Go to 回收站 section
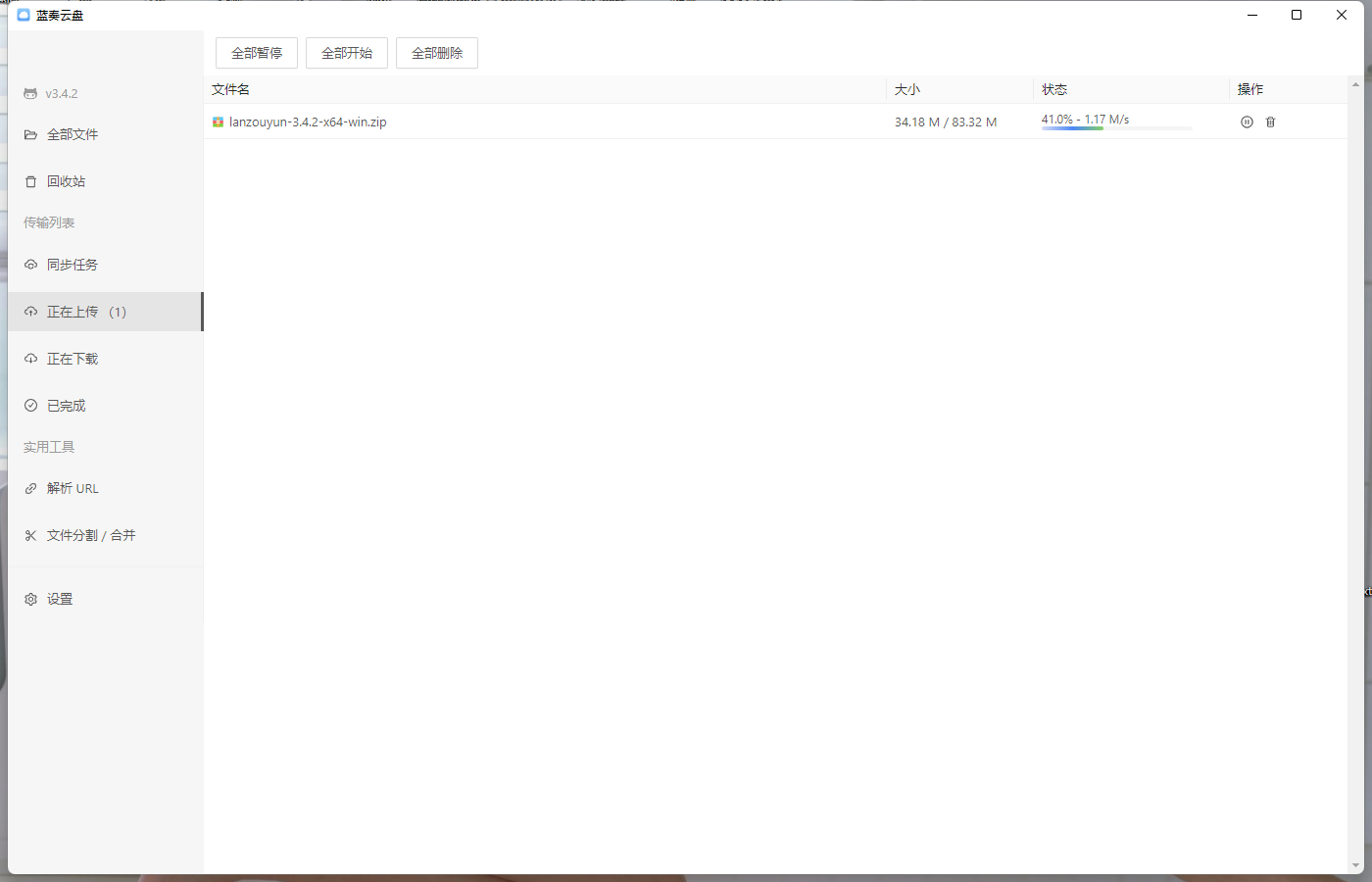 [x=105, y=181]
